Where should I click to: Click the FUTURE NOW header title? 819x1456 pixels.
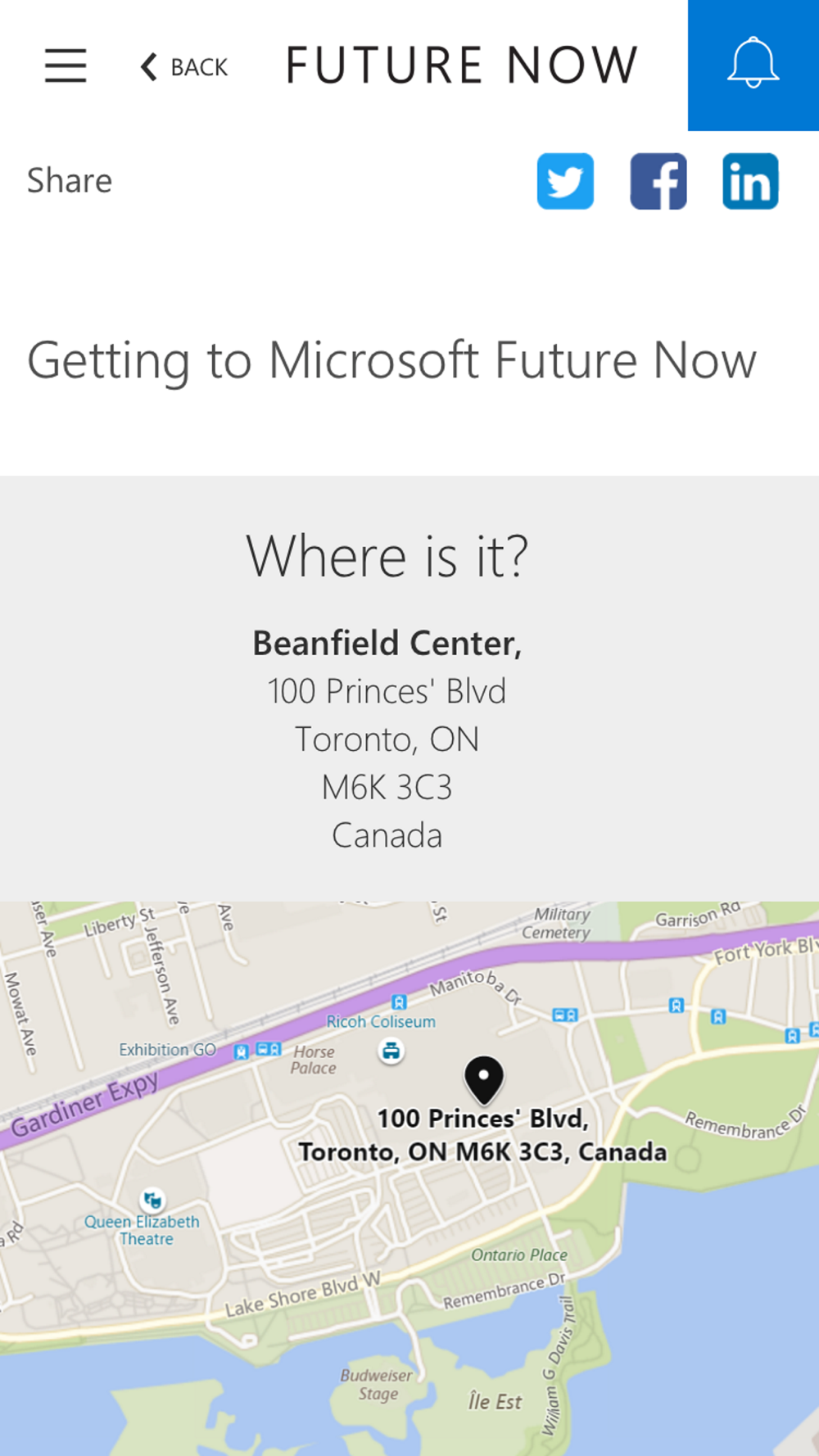point(462,66)
